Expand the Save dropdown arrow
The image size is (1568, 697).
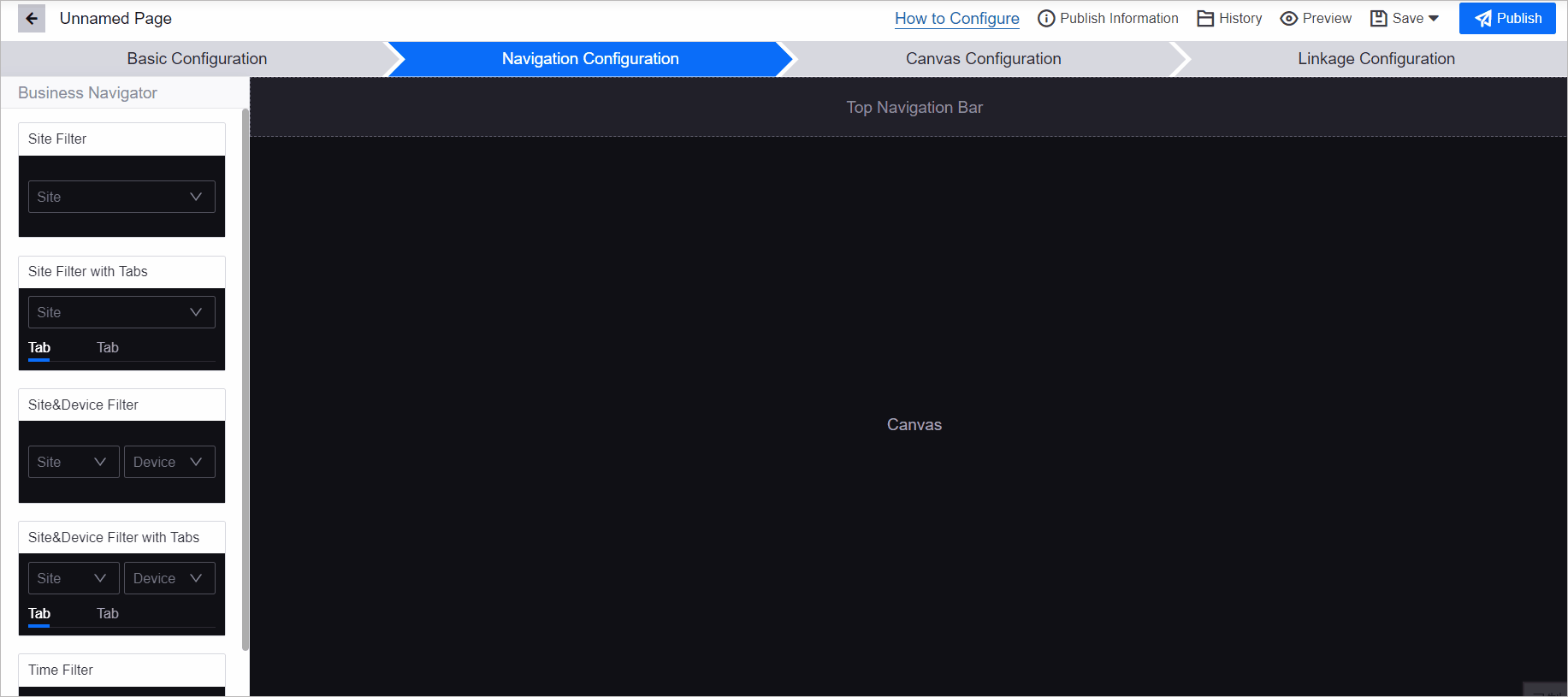[1434, 19]
